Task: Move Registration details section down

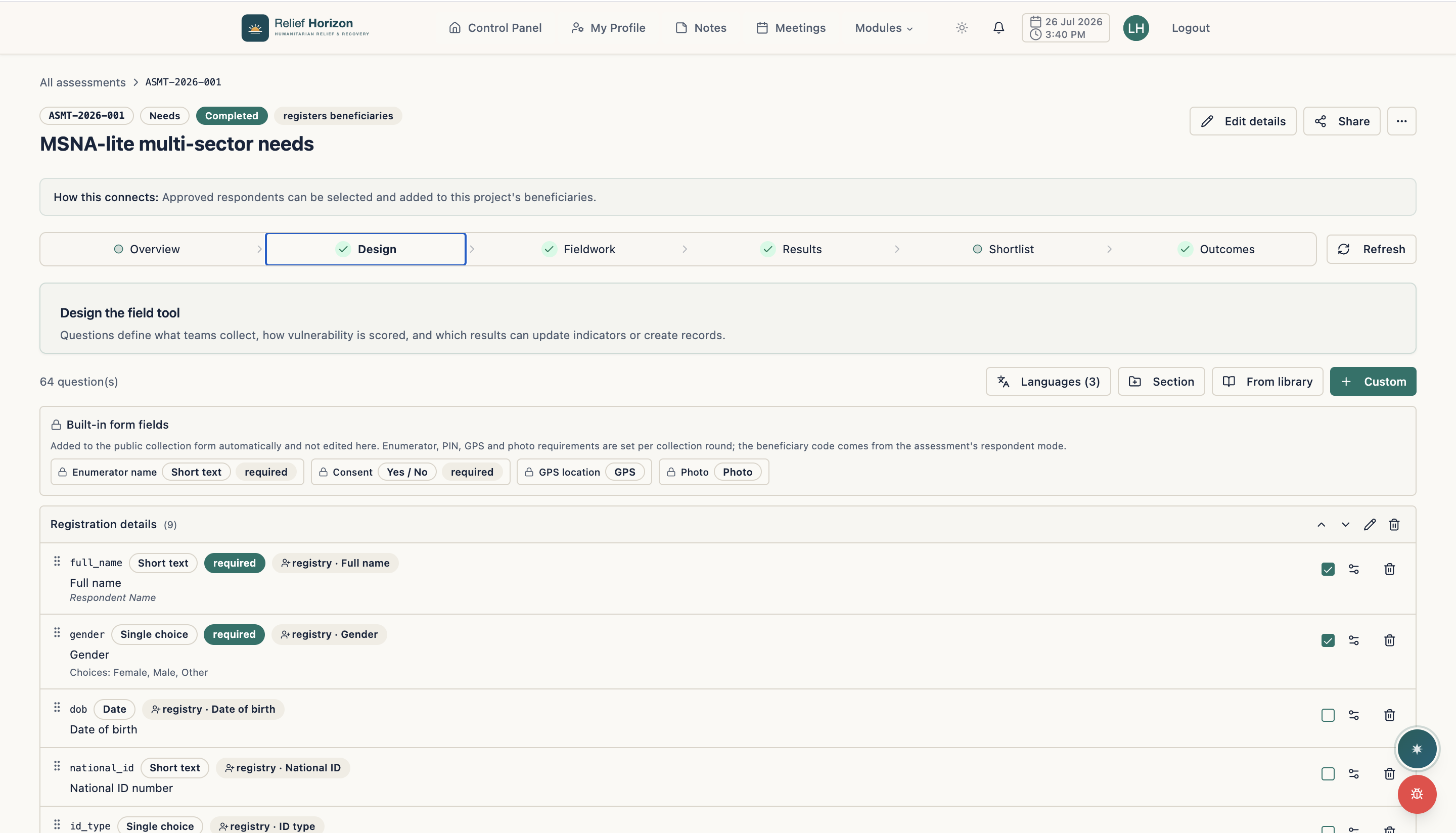Action: point(1345,525)
